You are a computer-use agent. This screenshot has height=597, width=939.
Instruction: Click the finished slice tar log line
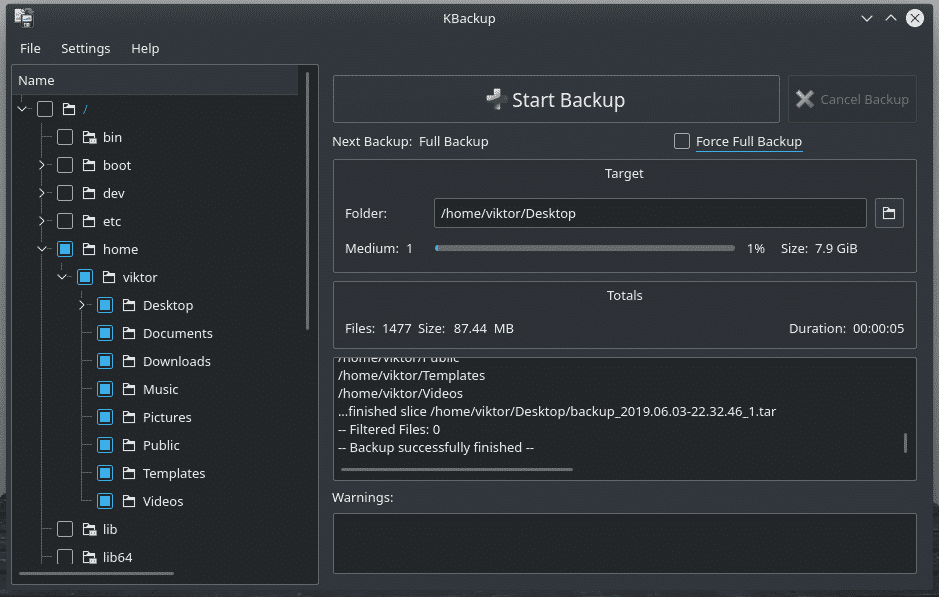557,412
